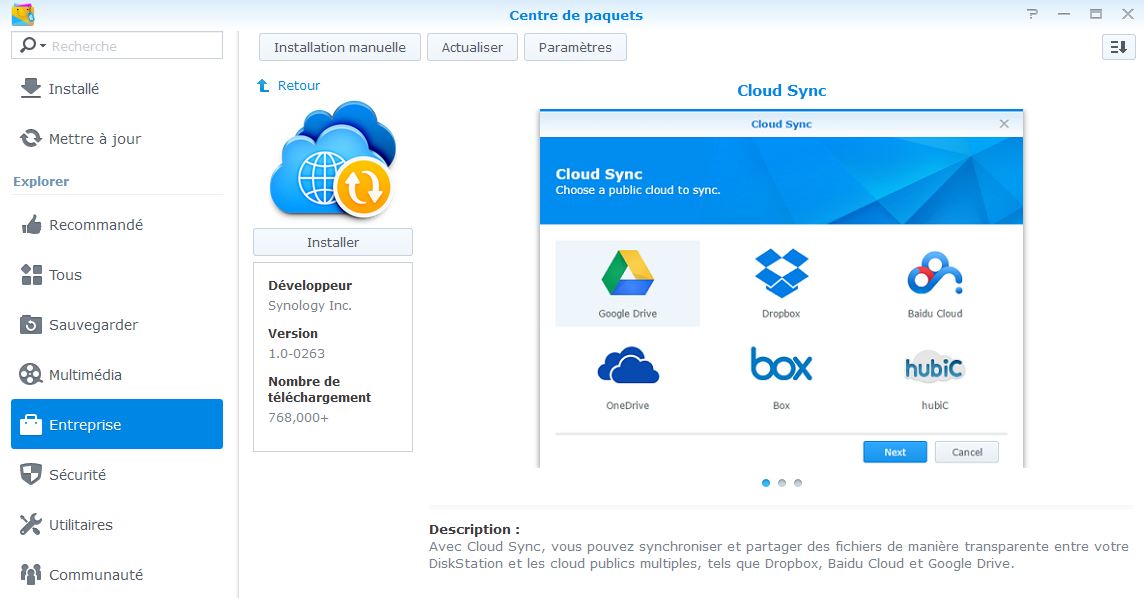The height and width of the screenshot is (598, 1144).
Task: Click the Cloud Sync package title heading
Action: point(781,90)
